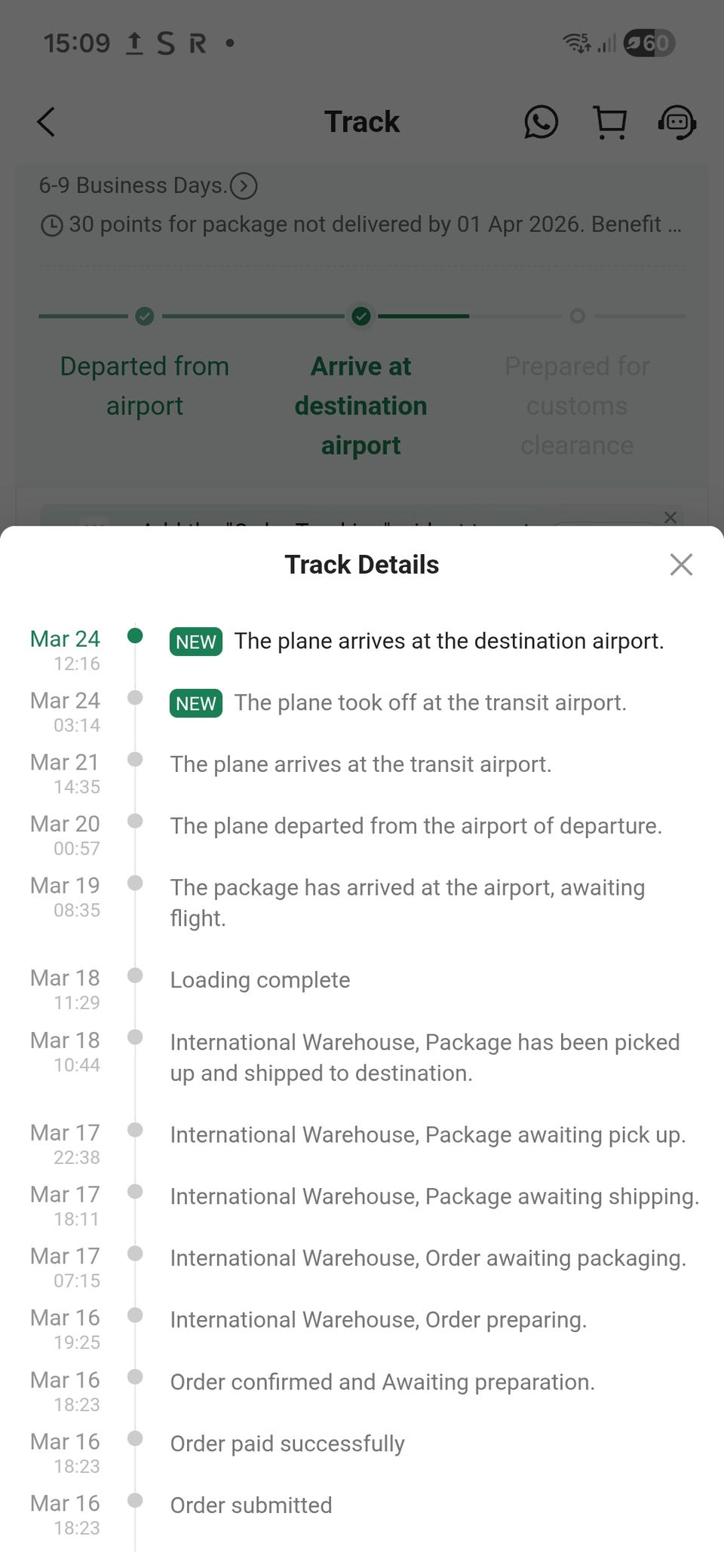Tap the 30 points late delivery benefit text

tap(374, 225)
